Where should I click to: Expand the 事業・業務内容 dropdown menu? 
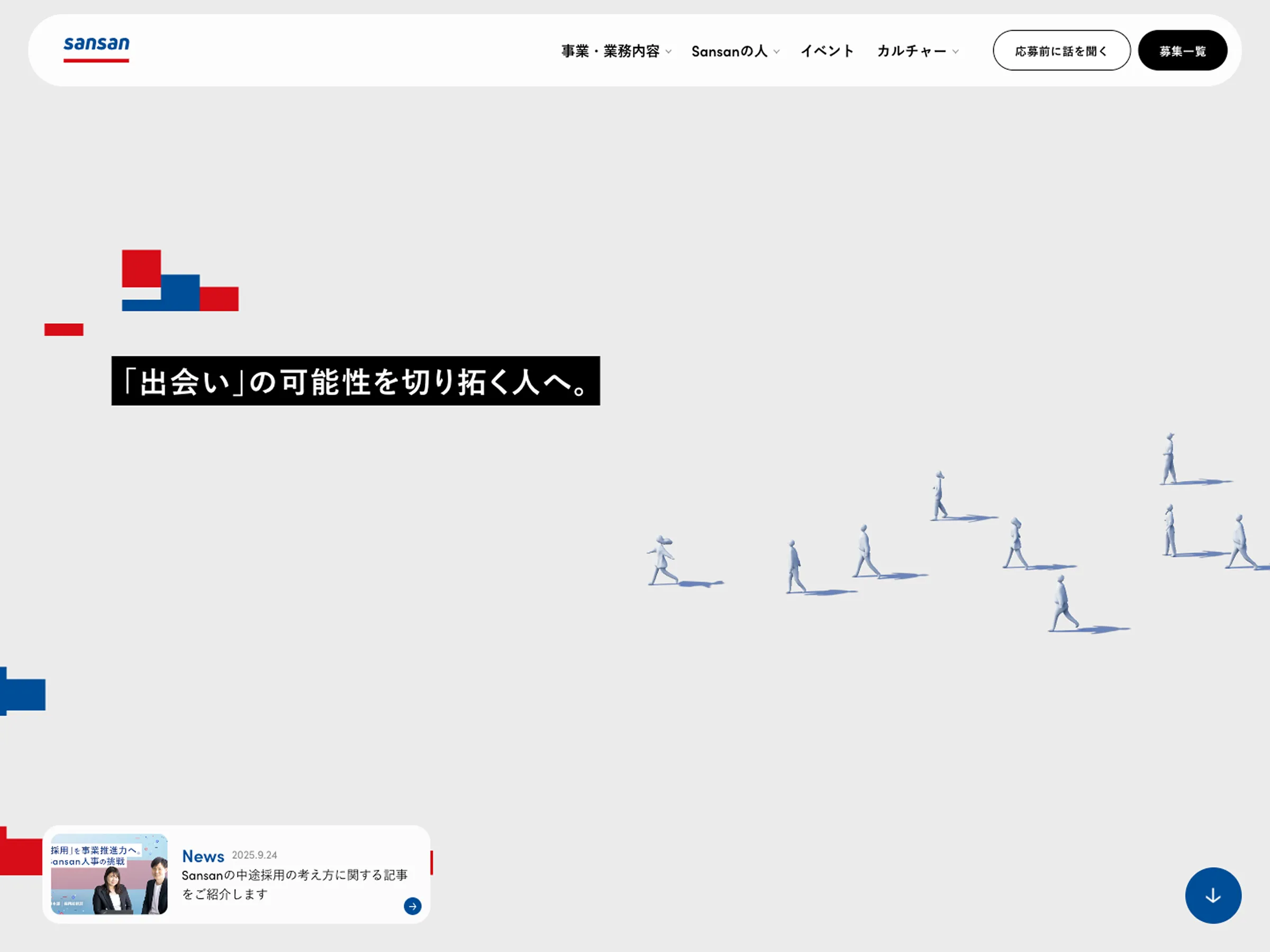tap(612, 52)
